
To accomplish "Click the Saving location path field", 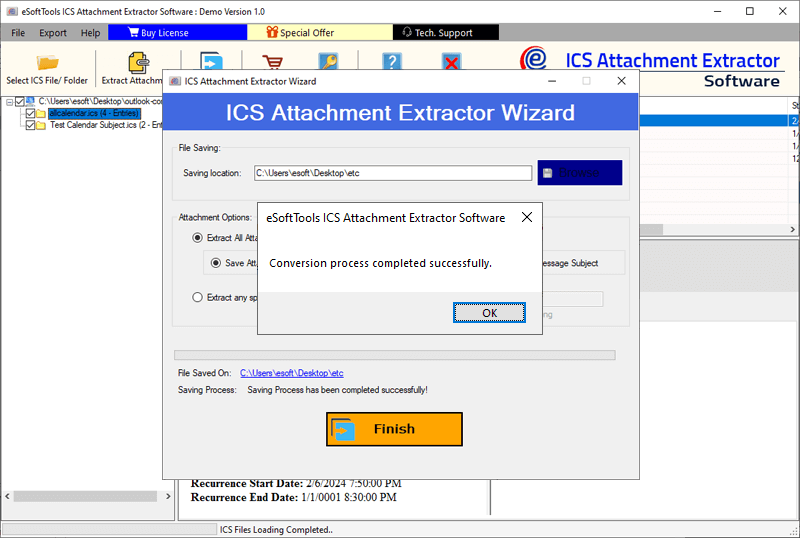I will (x=393, y=173).
